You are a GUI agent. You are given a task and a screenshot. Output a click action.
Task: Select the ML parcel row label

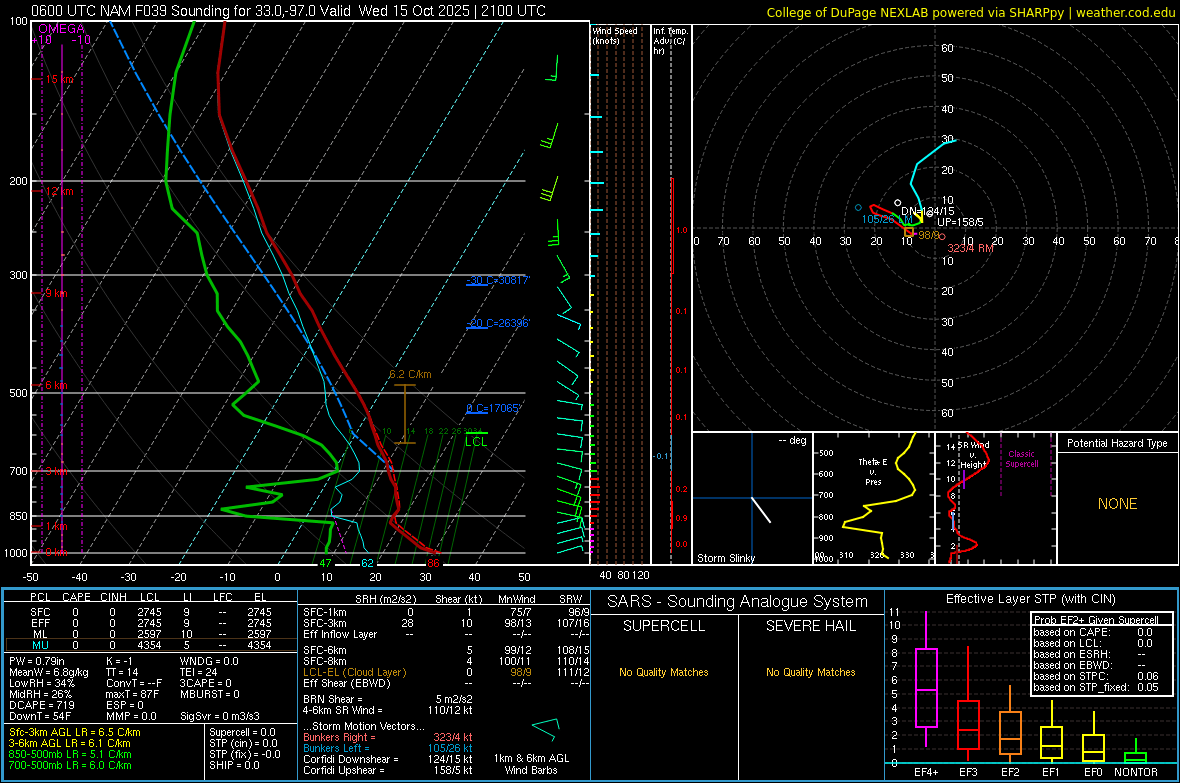point(40,634)
